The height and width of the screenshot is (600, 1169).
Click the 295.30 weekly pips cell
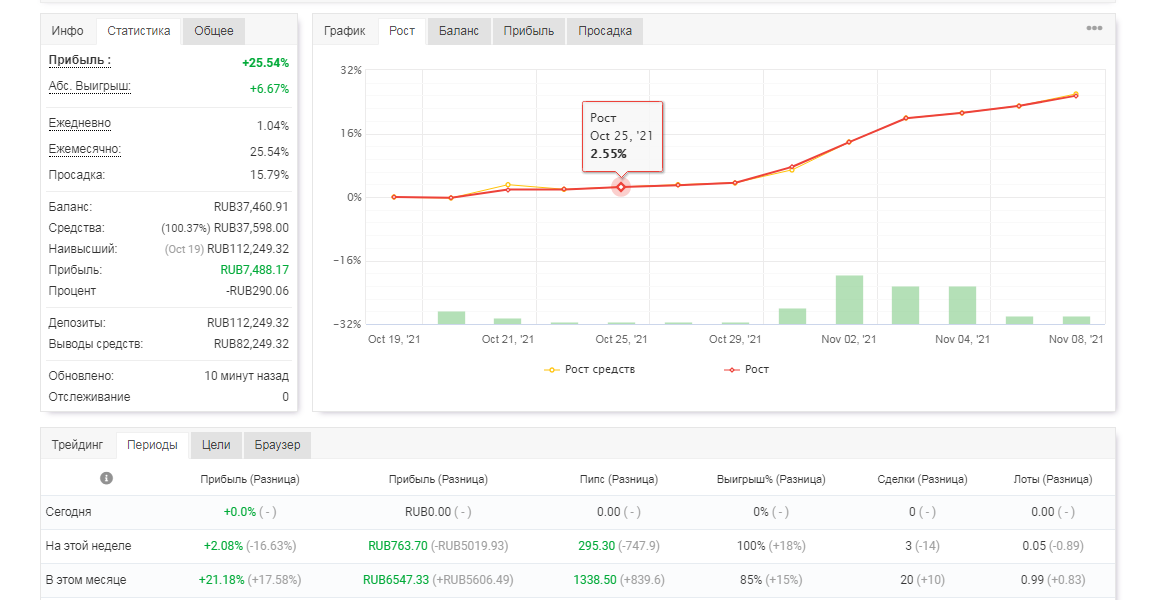596,546
